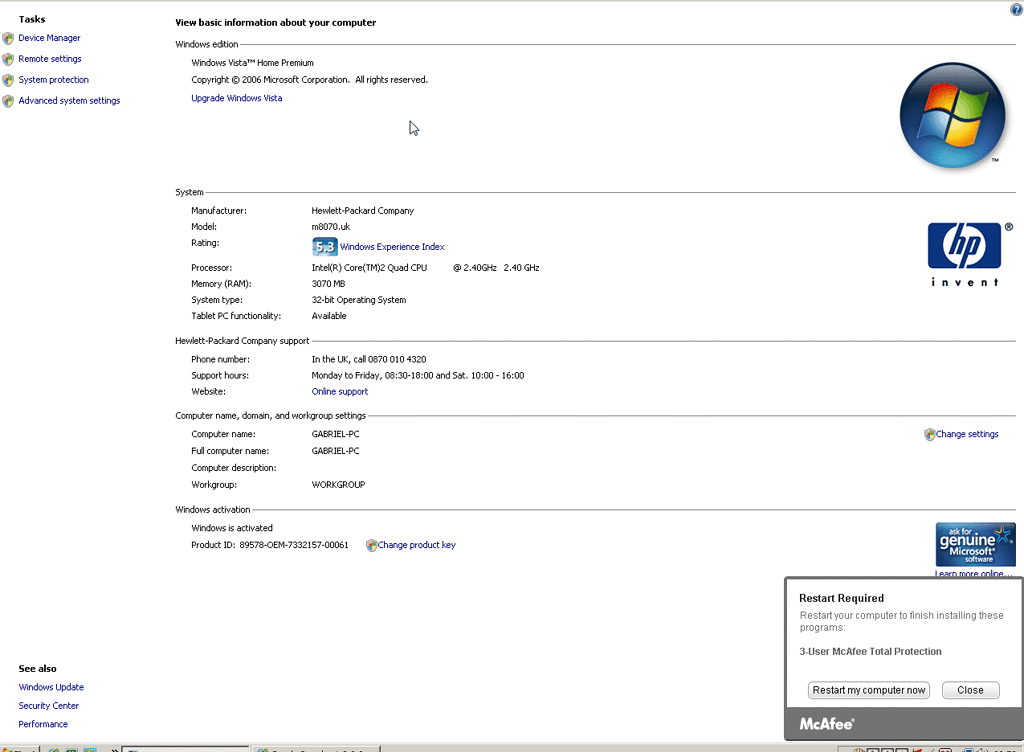Open Windows Update from See also

point(51,687)
